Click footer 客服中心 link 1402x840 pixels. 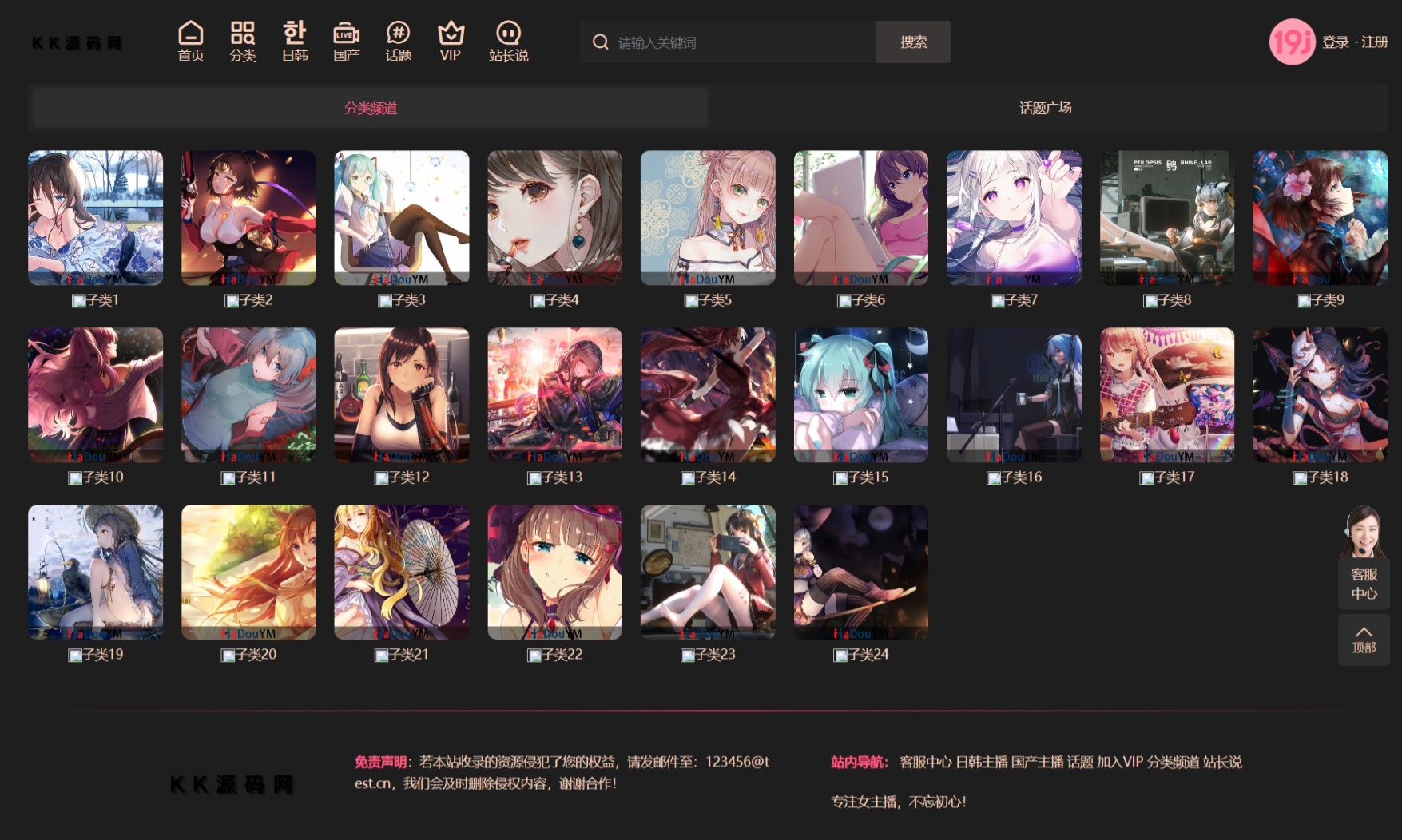coord(926,763)
